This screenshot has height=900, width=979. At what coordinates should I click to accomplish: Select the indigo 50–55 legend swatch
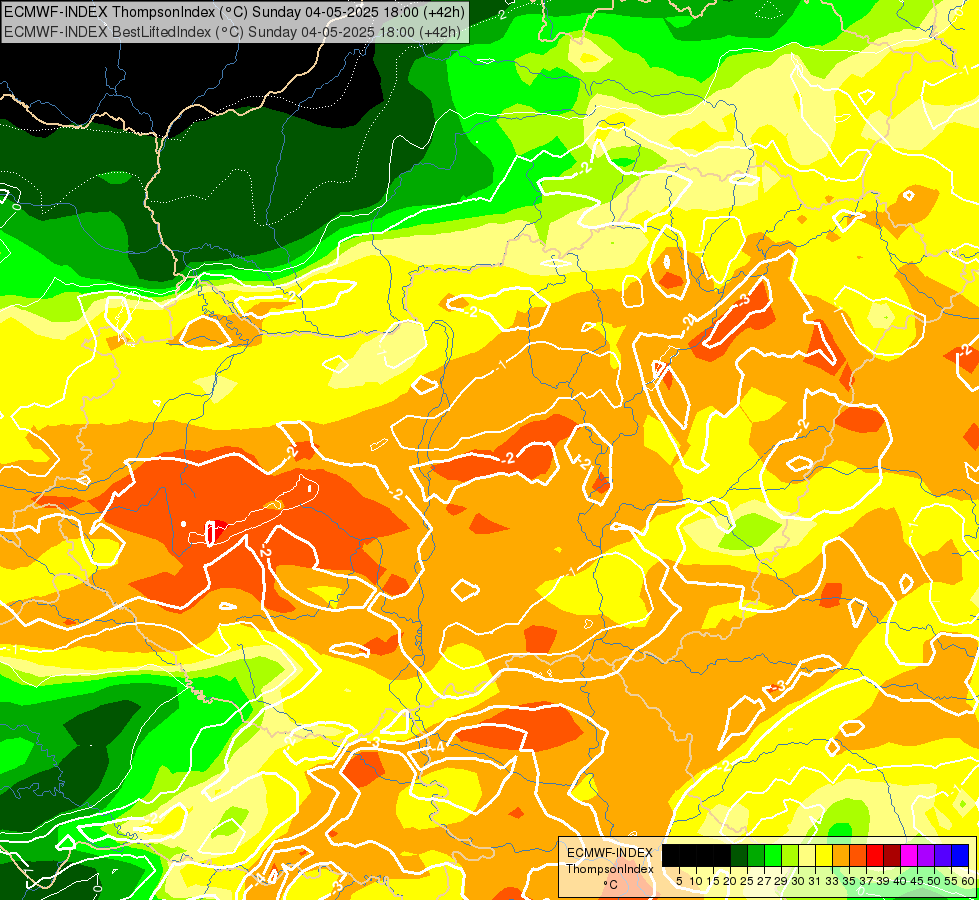(943, 855)
